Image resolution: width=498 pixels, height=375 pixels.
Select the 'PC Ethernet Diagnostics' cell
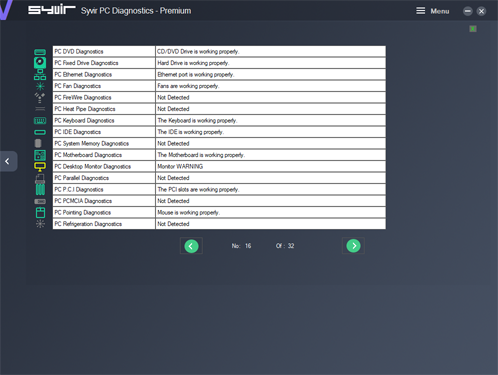(104, 75)
